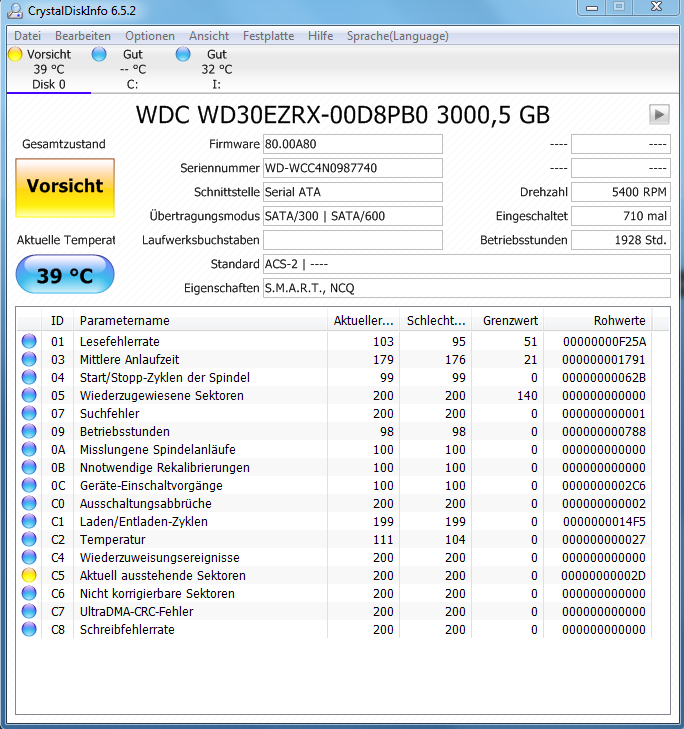Click the CrystalDiskInfo title bar app icon
684x729 pixels.
point(15,10)
